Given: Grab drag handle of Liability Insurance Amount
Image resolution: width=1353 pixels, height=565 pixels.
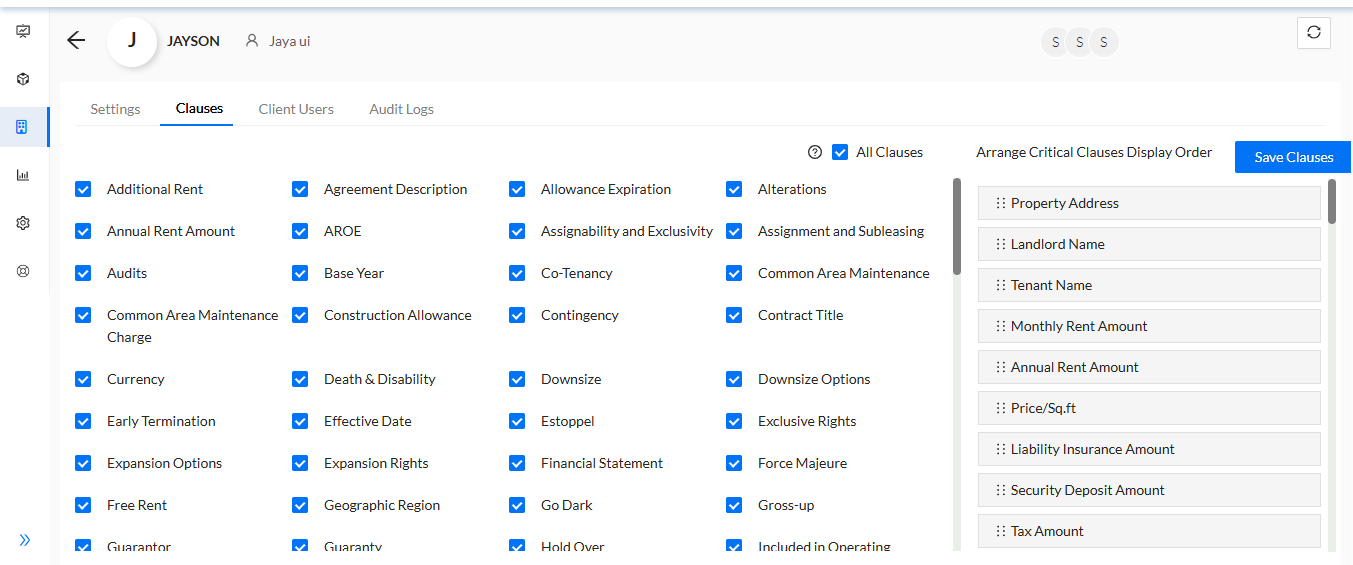Looking at the screenshot, I should (1000, 449).
